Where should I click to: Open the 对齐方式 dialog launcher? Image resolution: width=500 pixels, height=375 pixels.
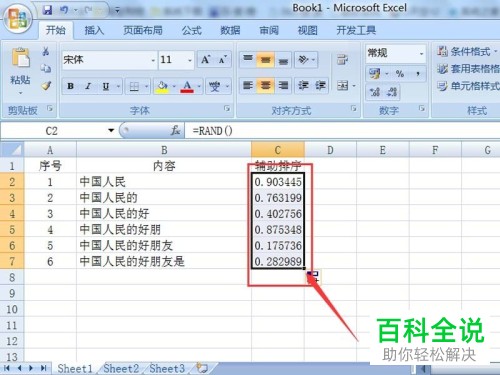(x=354, y=108)
